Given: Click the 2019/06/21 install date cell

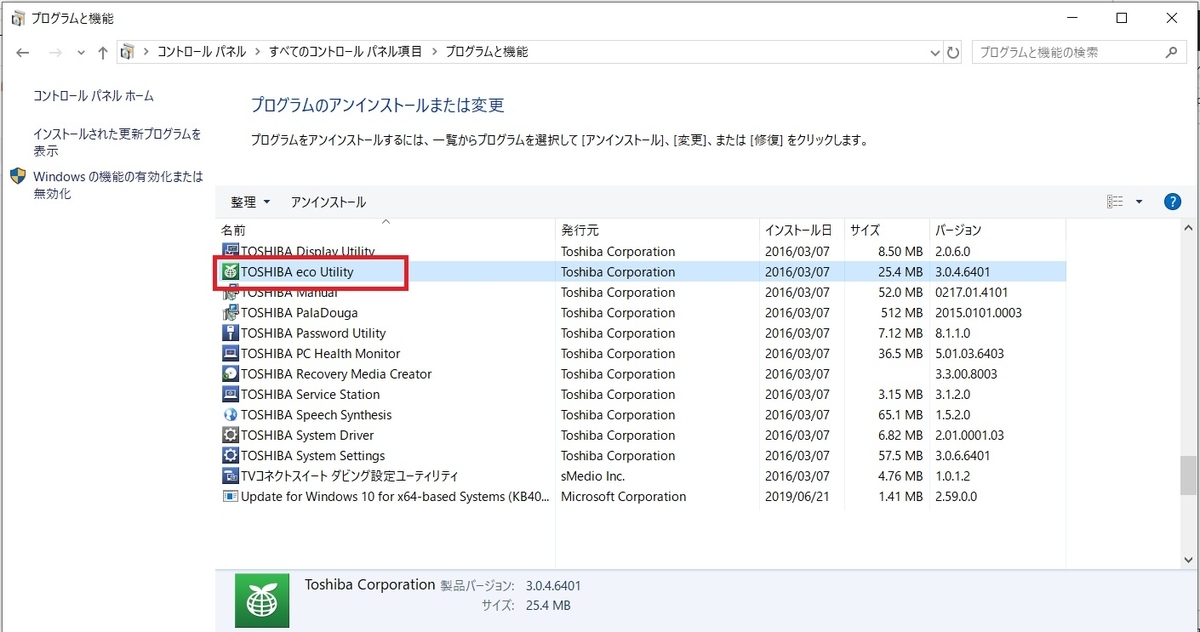Looking at the screenshot, I should pyautogui.click(x=797, y=496).
